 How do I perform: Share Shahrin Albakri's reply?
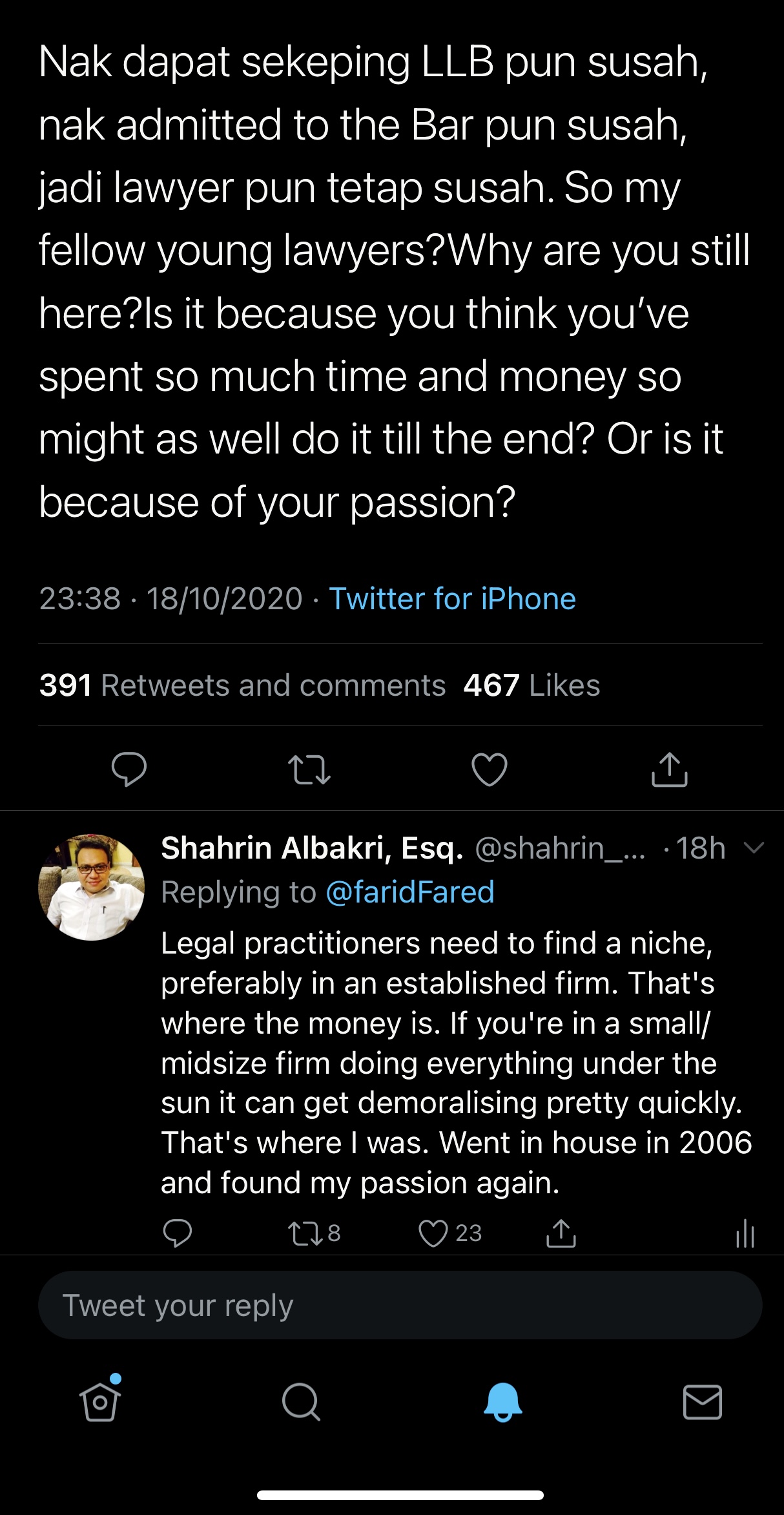tap(561, 1233)
